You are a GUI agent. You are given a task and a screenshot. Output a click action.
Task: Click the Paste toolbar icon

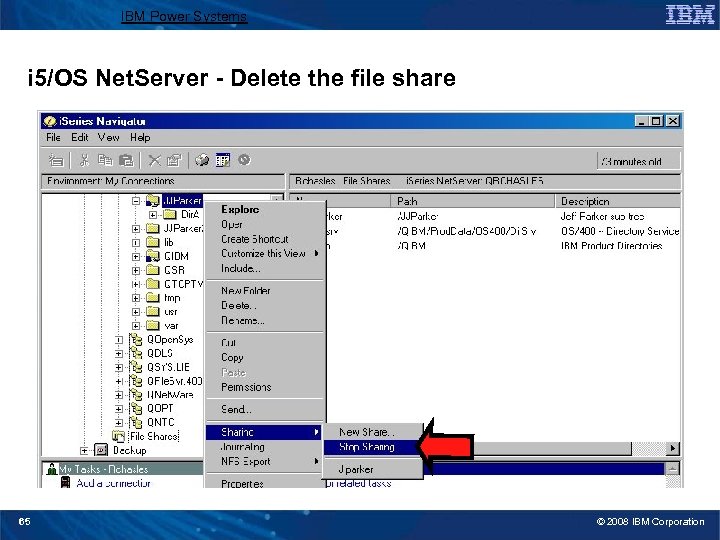click(126, 160)
